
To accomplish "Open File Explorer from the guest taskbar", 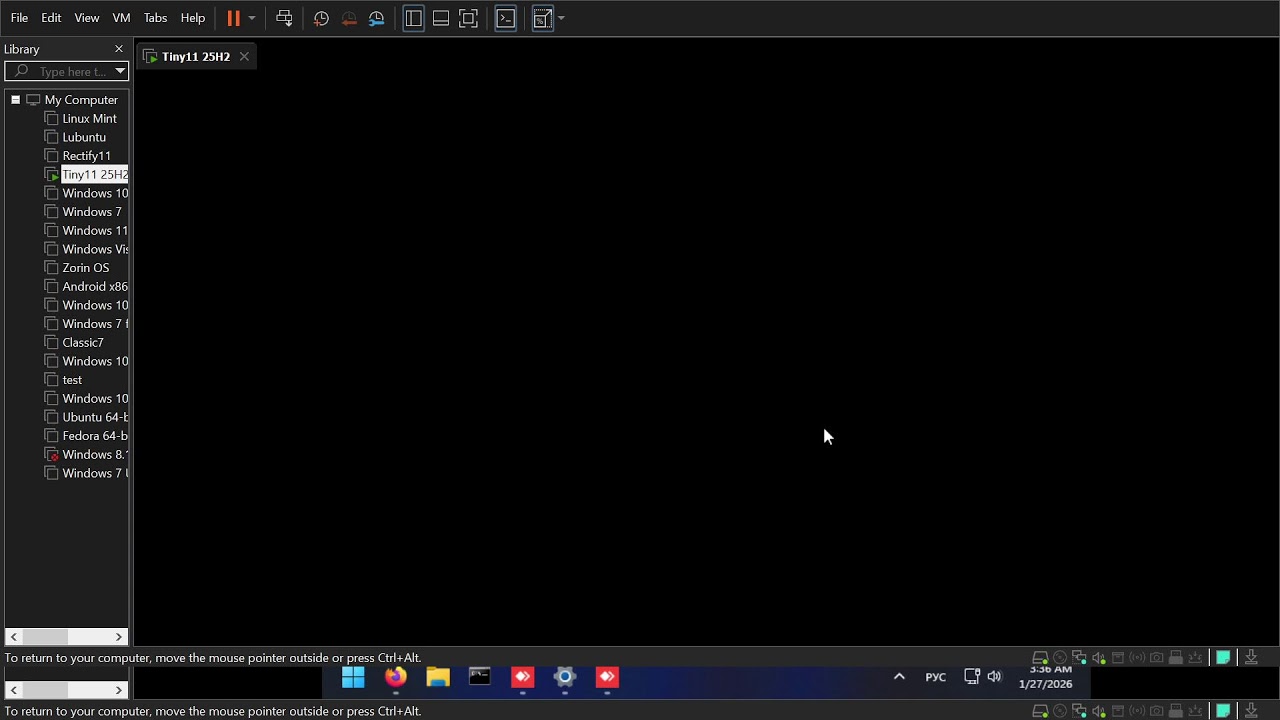I will click(x=438, y=678).
